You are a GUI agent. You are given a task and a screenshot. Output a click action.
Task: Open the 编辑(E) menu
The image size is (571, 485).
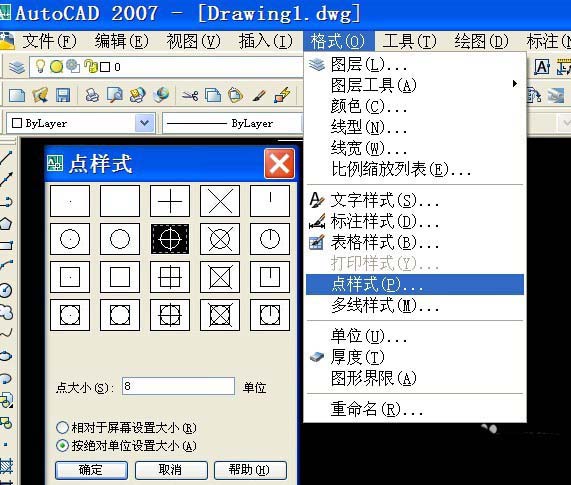pyautogui.click(x=121, y=41)
